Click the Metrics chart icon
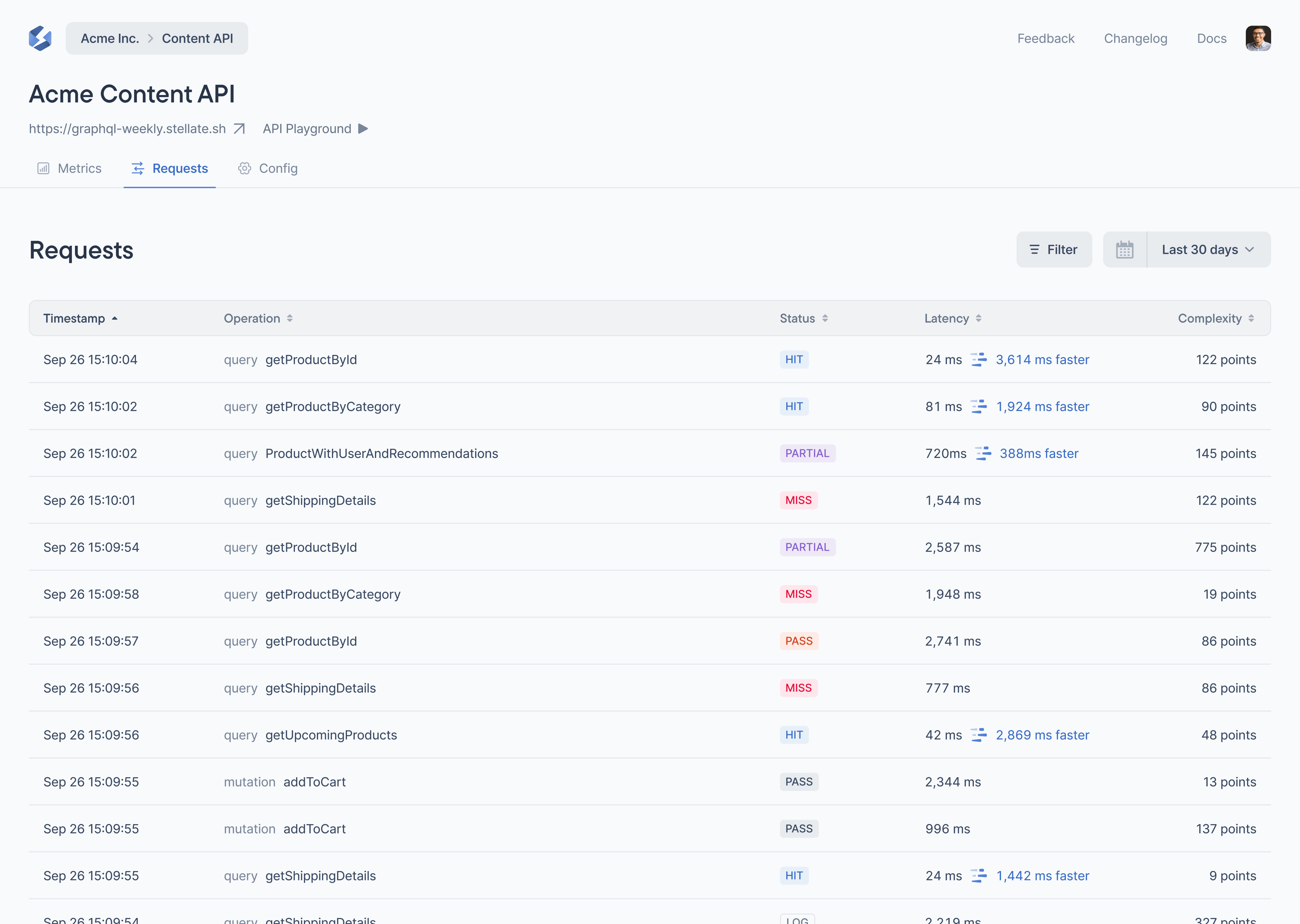 pos(43,168)
